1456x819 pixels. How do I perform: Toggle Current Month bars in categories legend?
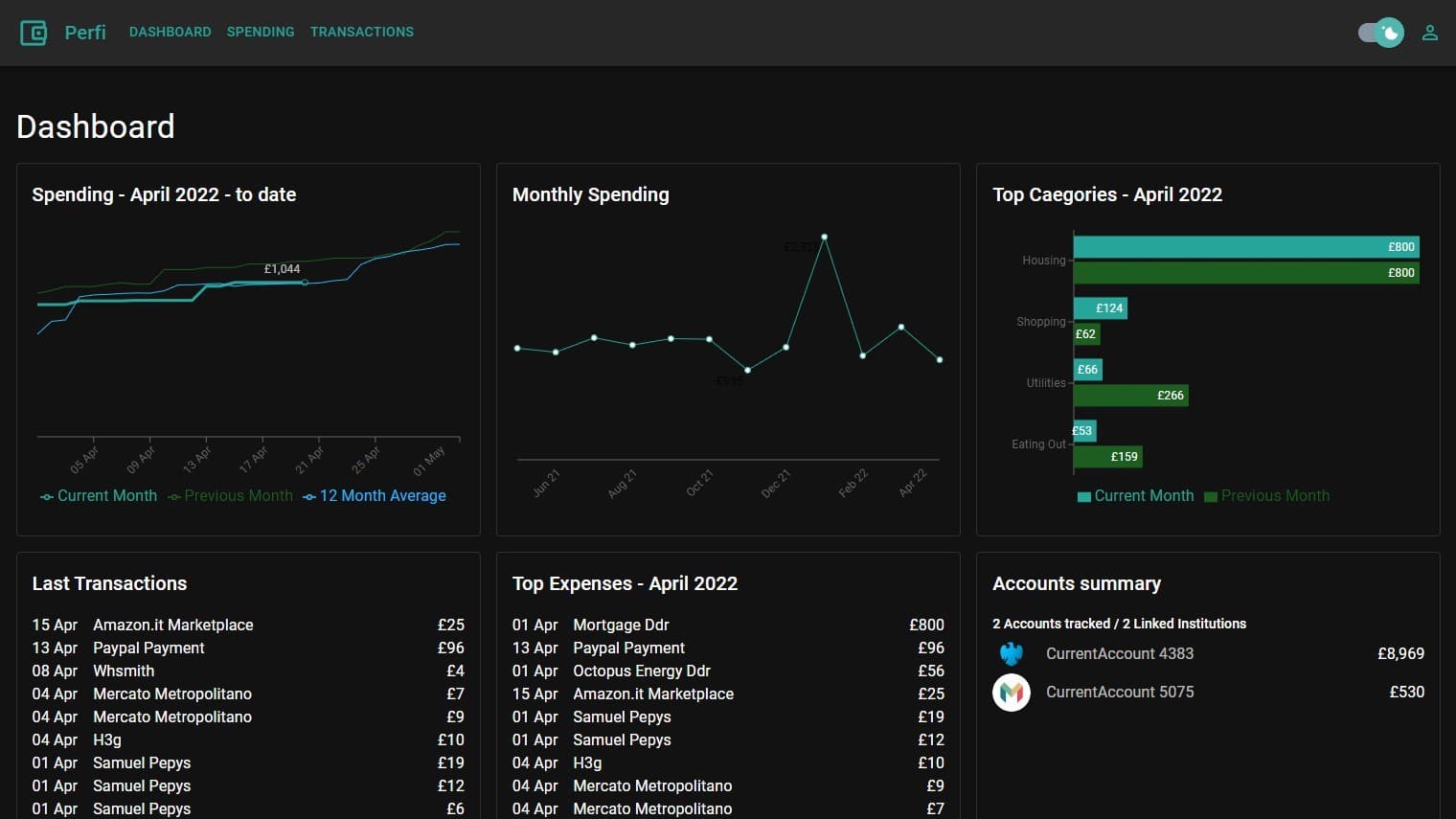click(1136, 496)
